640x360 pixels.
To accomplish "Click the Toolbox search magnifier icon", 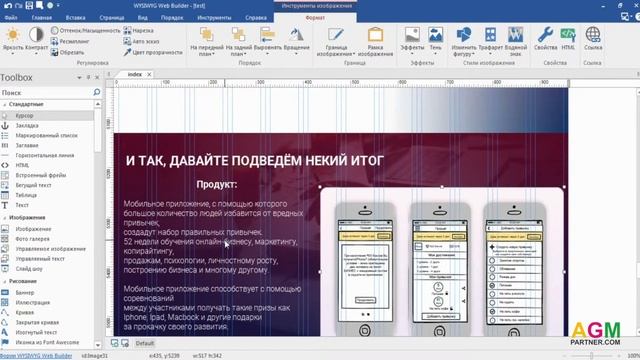I will (97, 92).
